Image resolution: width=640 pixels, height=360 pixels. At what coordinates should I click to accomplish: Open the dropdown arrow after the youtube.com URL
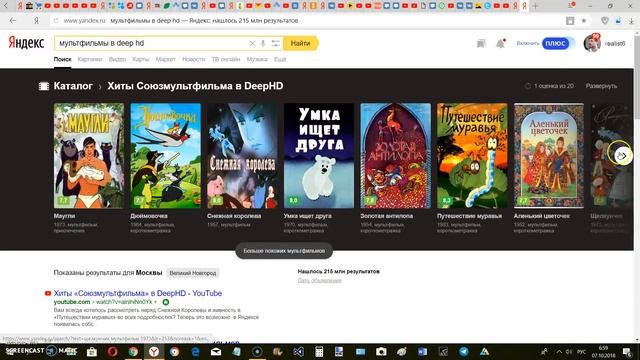(156, 302)
